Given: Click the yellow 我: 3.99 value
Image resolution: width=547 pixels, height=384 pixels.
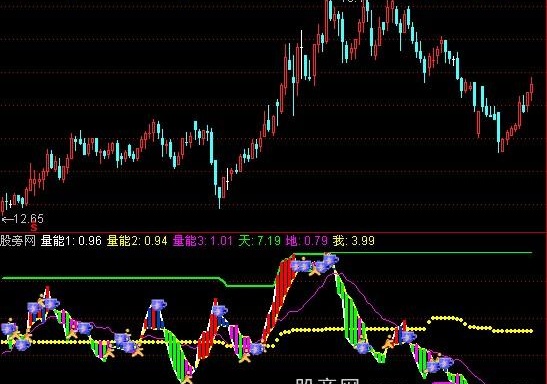Looking at the screenshot, I should pyautogui.click(x=353, y=241).
